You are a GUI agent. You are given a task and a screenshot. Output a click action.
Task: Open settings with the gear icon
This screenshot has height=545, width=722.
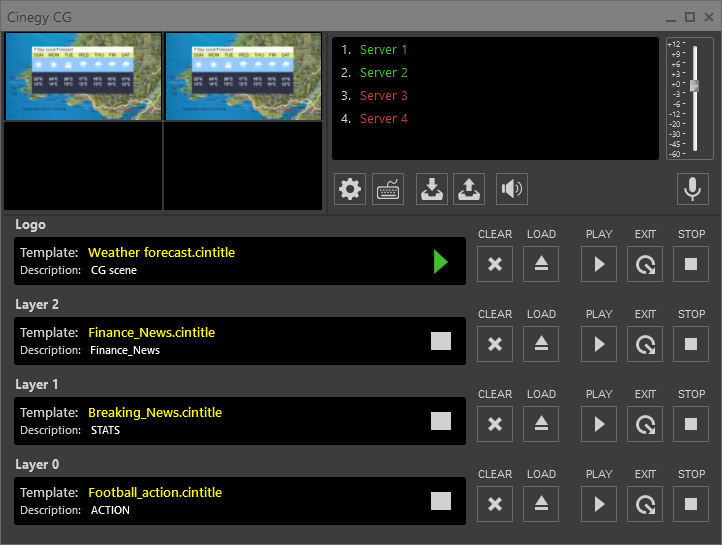(350, 189)
